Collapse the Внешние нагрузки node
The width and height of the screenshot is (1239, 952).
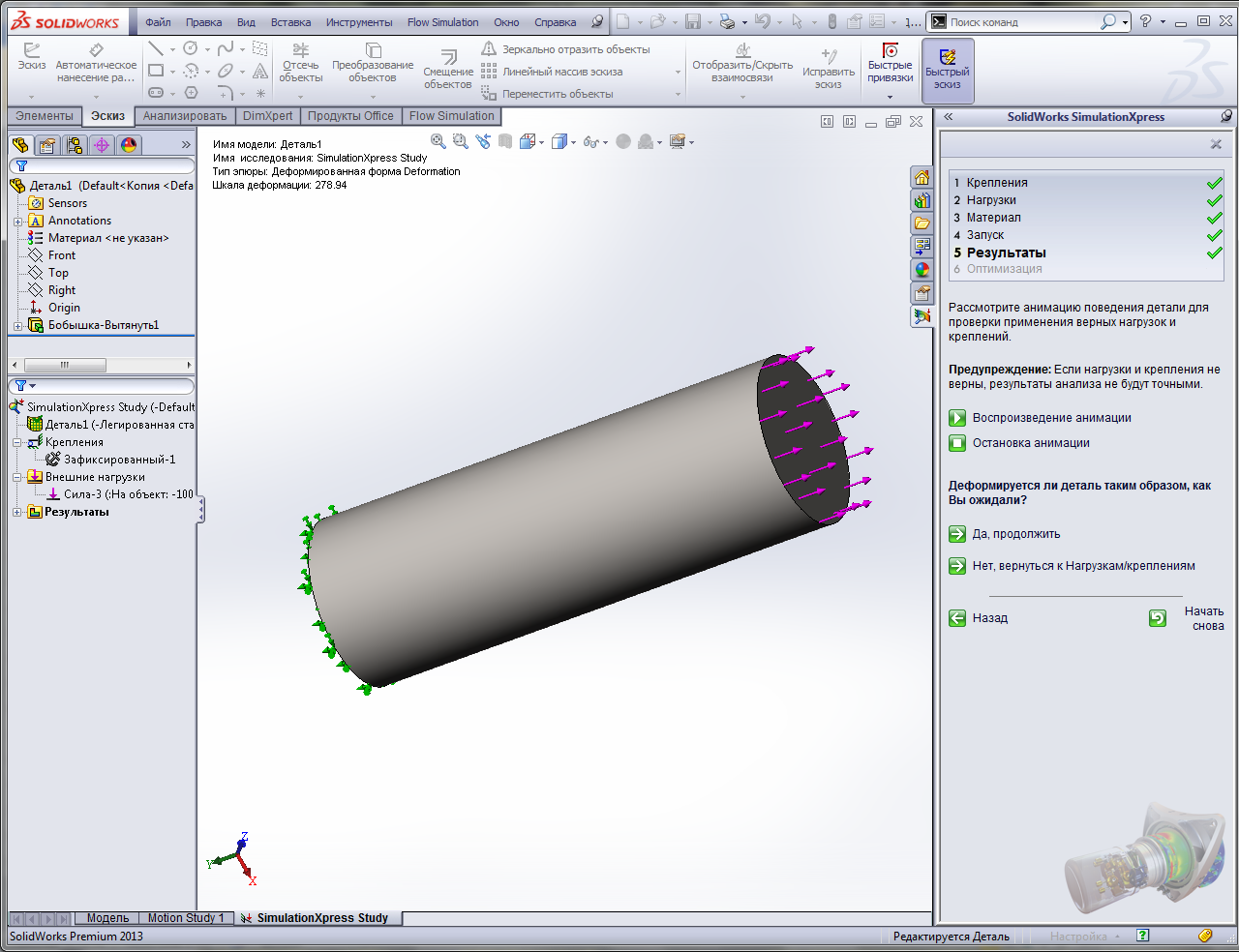(x=17, y=477)
